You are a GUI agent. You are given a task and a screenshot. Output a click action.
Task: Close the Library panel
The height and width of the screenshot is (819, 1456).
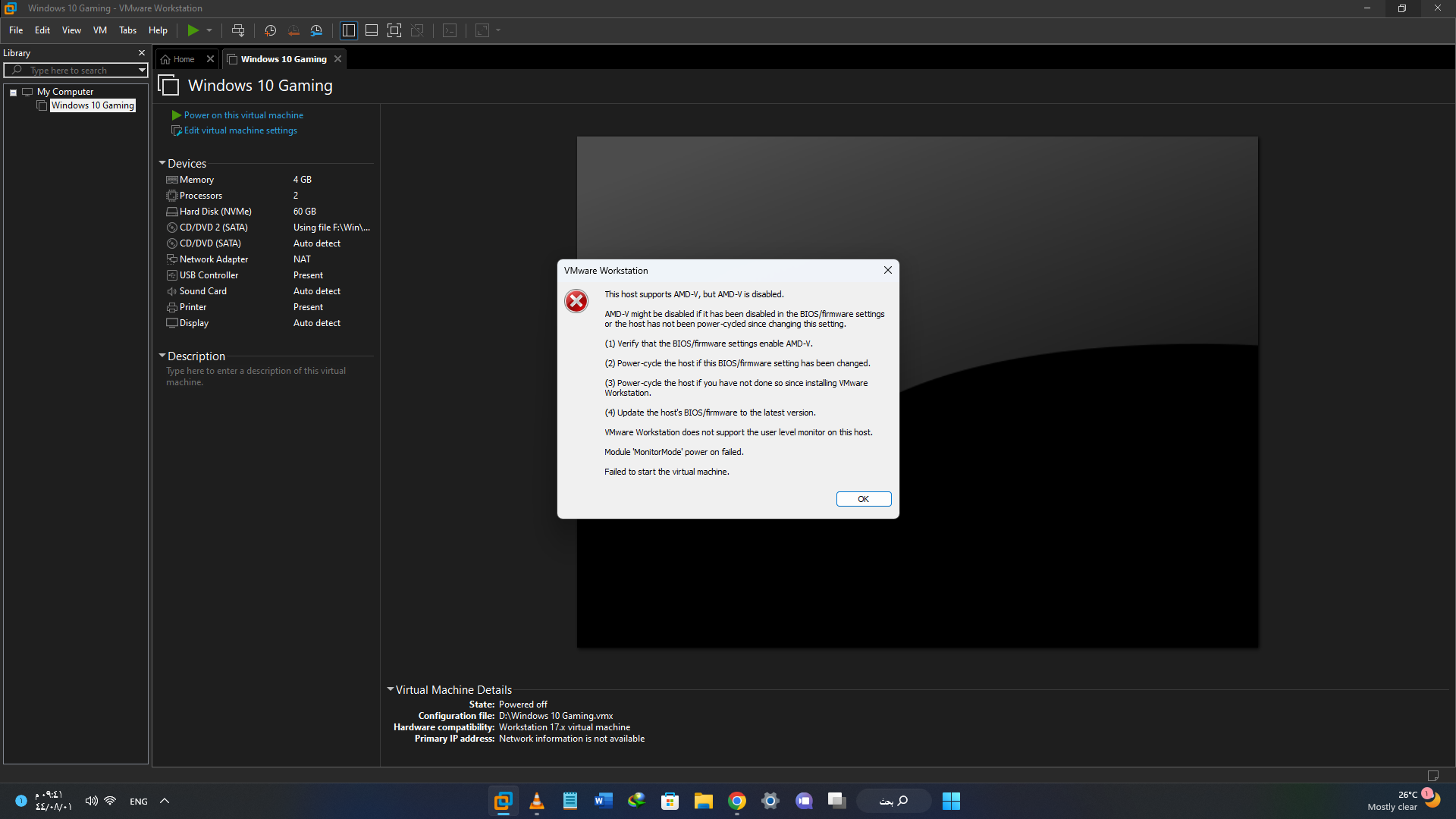click(x=142, y=53)
